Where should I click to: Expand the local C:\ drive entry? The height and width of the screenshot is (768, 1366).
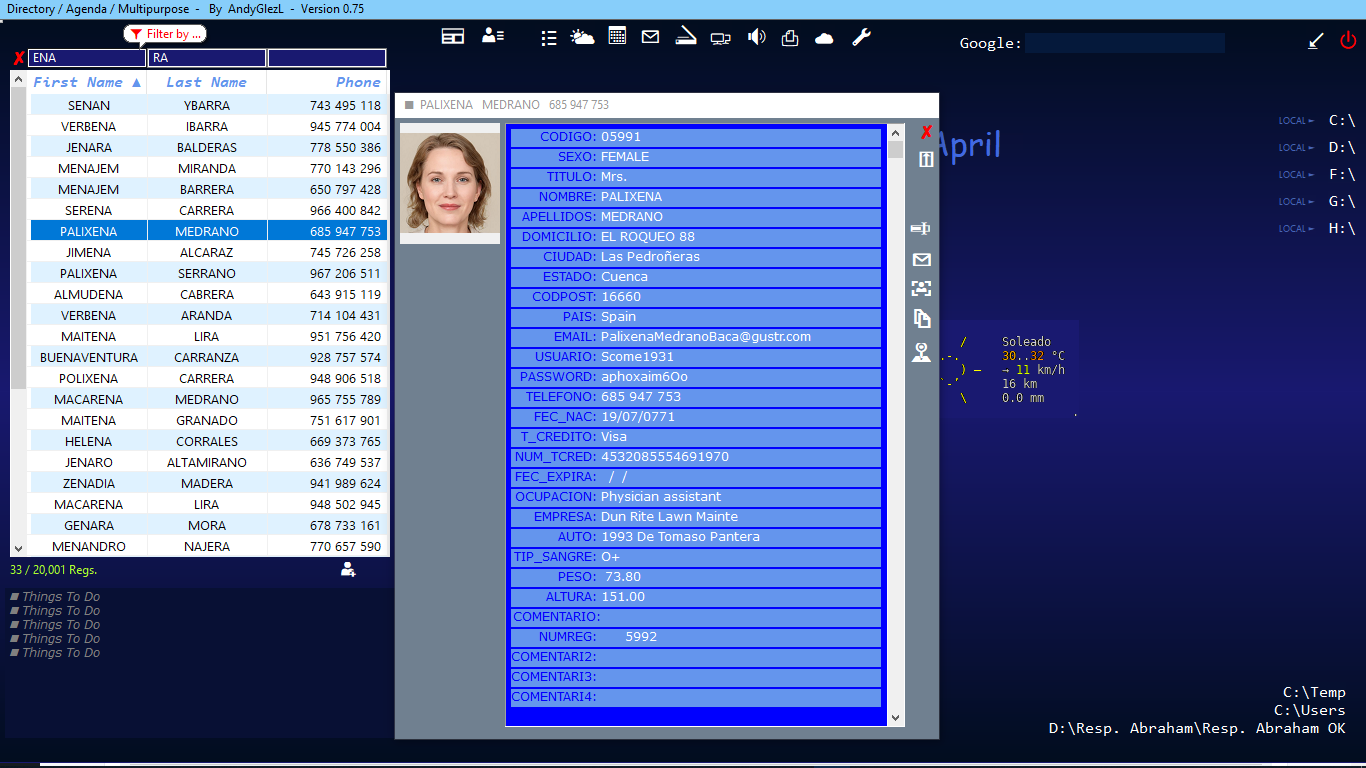[x=1341, y=120]
